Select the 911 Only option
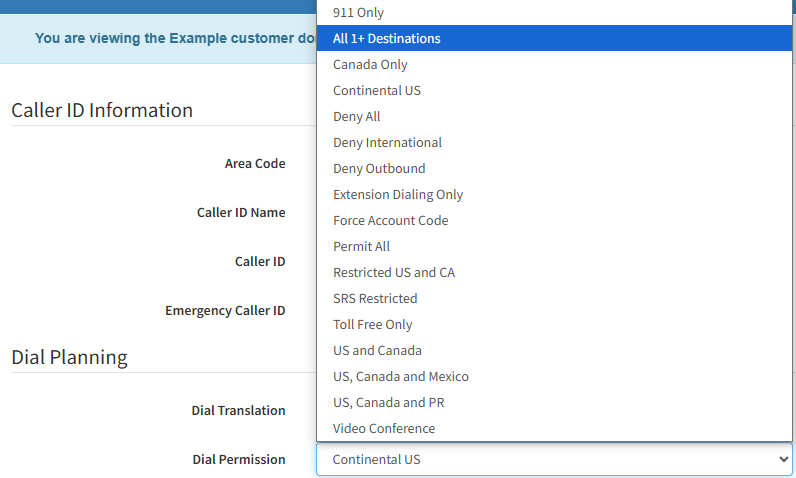The width and height of the screenshot is (796, 478). coord(554,13)
